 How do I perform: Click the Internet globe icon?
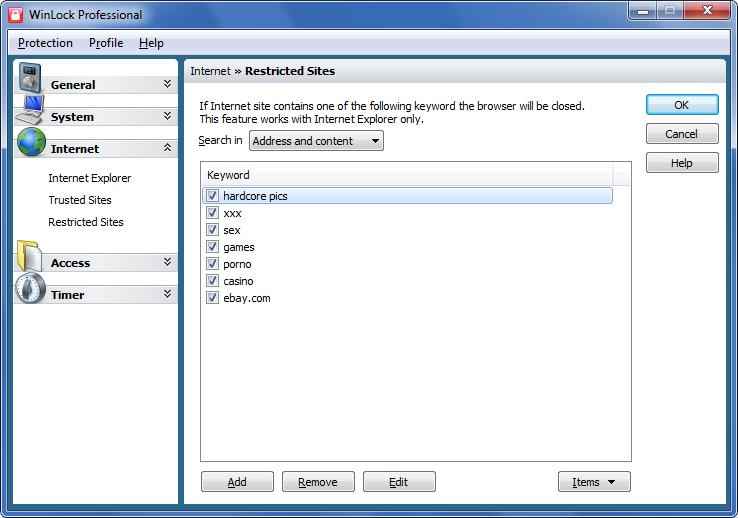pos(31,142)
